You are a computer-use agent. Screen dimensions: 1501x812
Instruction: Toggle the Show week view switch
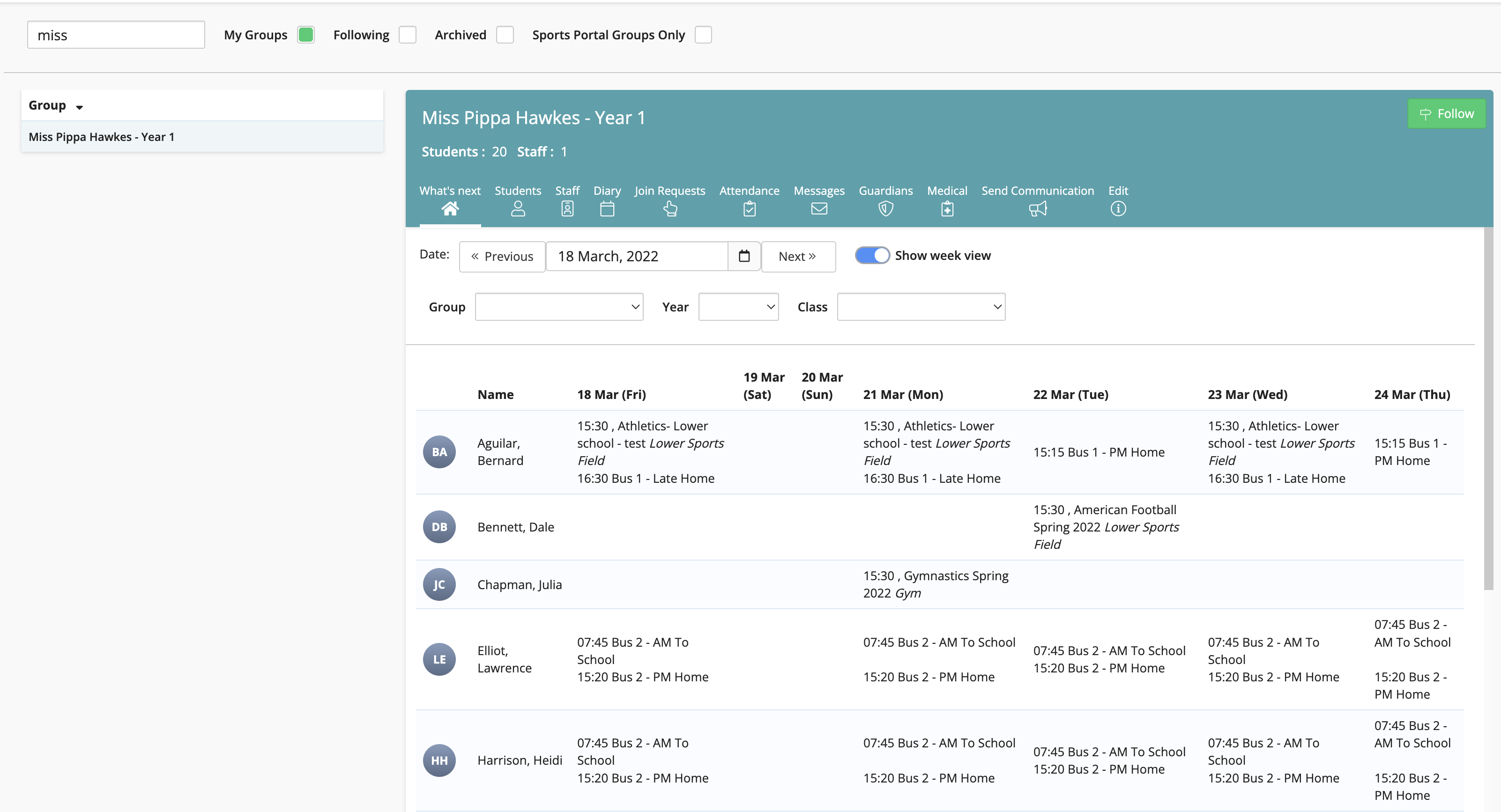(872, 256)
